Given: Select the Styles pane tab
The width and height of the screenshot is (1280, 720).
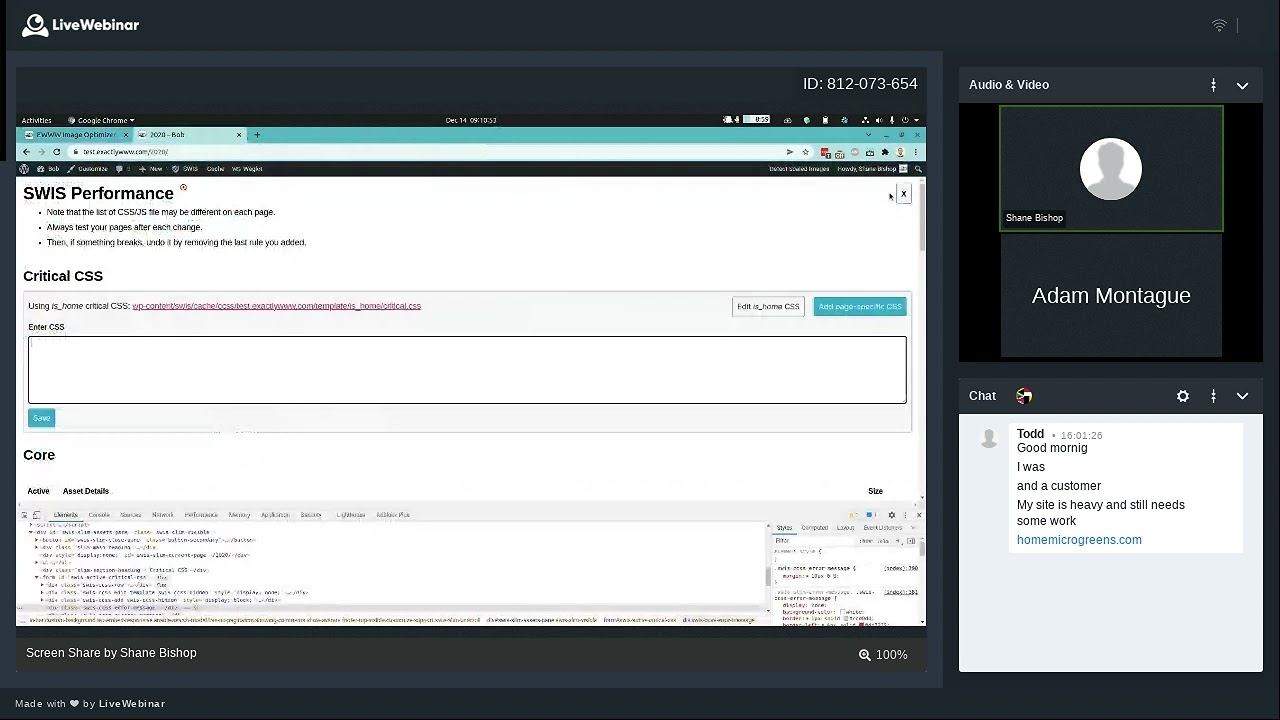Looking at the screenshot, I should point(784,528).
